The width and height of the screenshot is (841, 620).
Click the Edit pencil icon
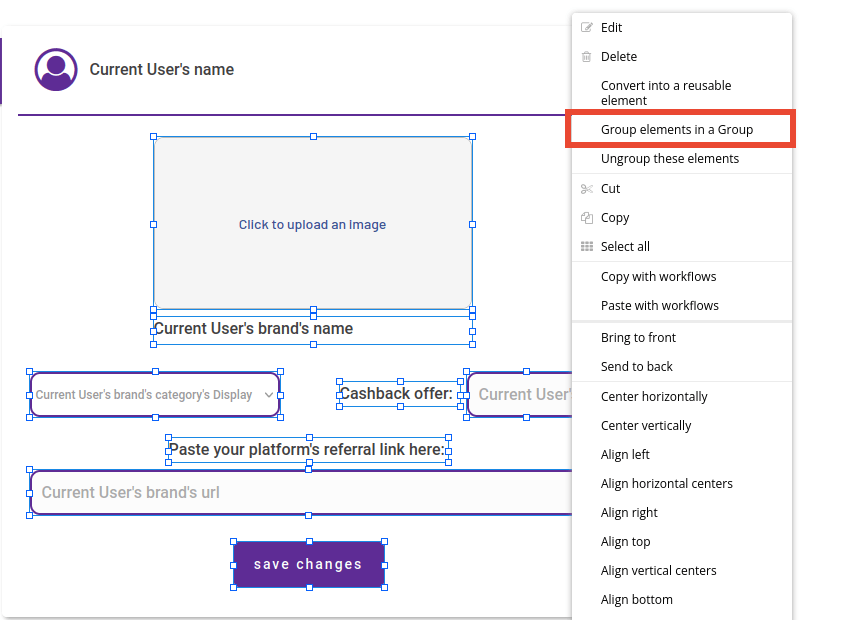[x=588, y=27]
